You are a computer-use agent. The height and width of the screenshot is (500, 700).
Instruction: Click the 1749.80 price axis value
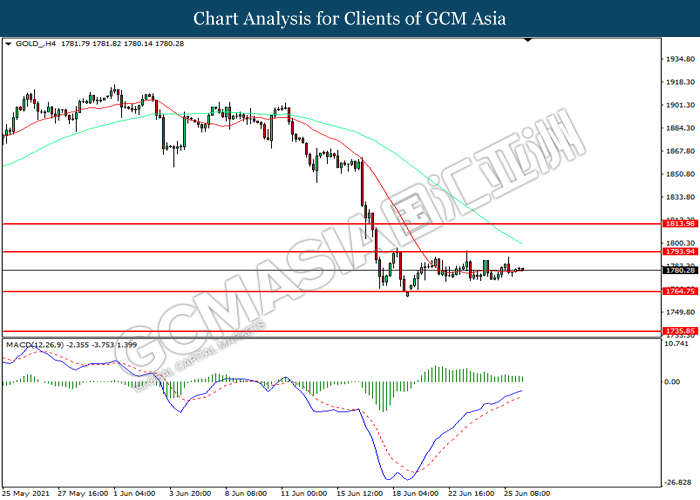tap(680, 312)
